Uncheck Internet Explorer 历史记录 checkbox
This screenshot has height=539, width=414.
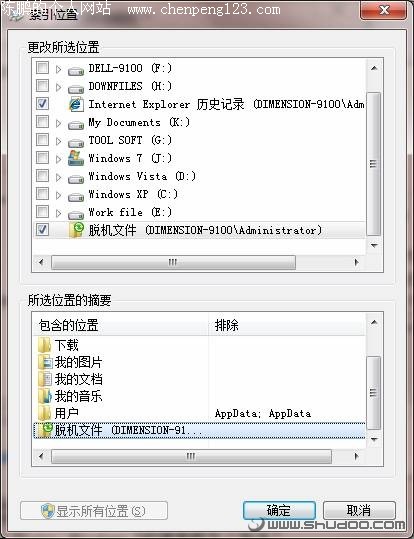coord(42,103)
